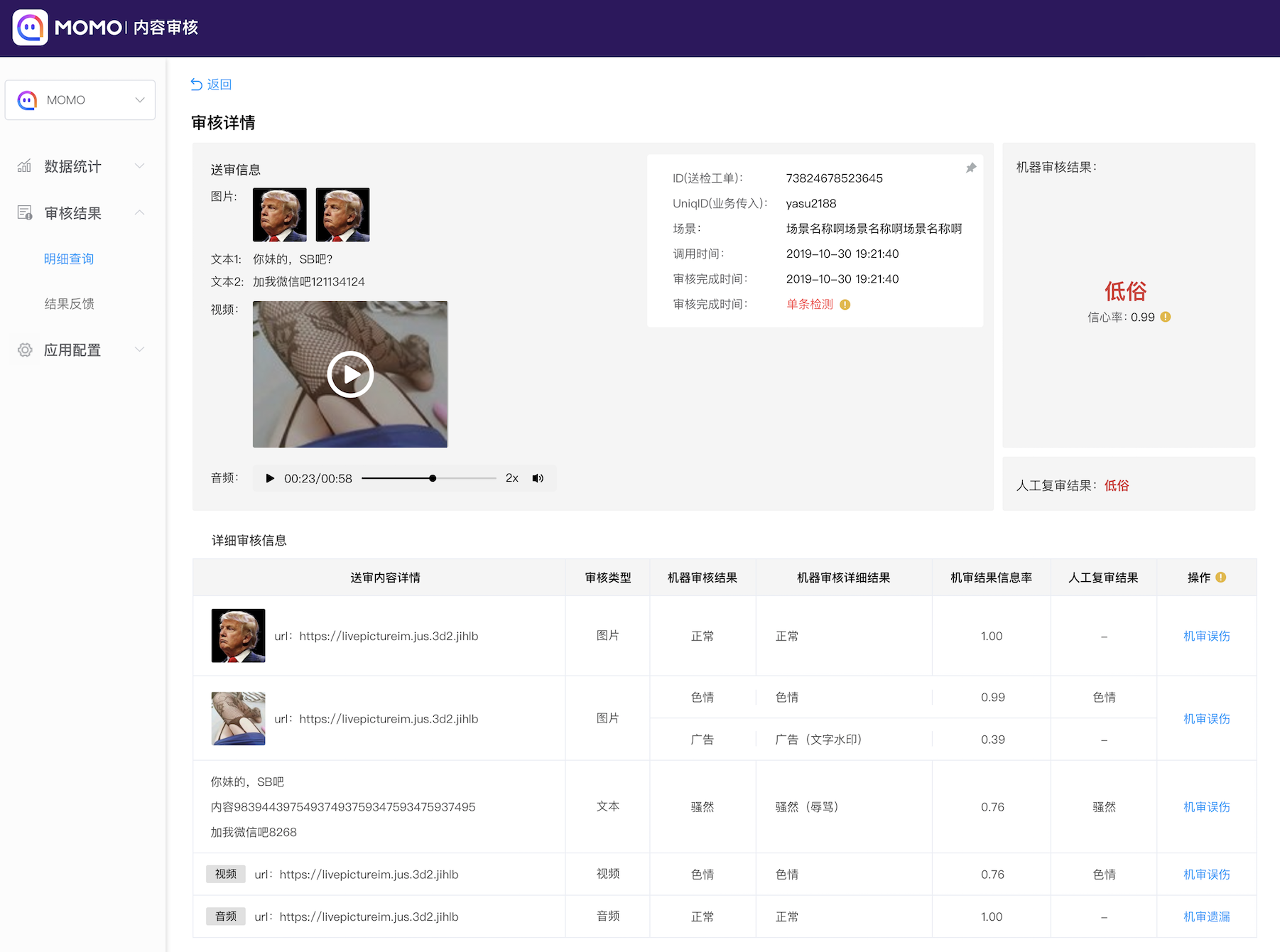The image size is (1280, 952).
Task: Open 明细查询 submenu item
Action: 69,259
